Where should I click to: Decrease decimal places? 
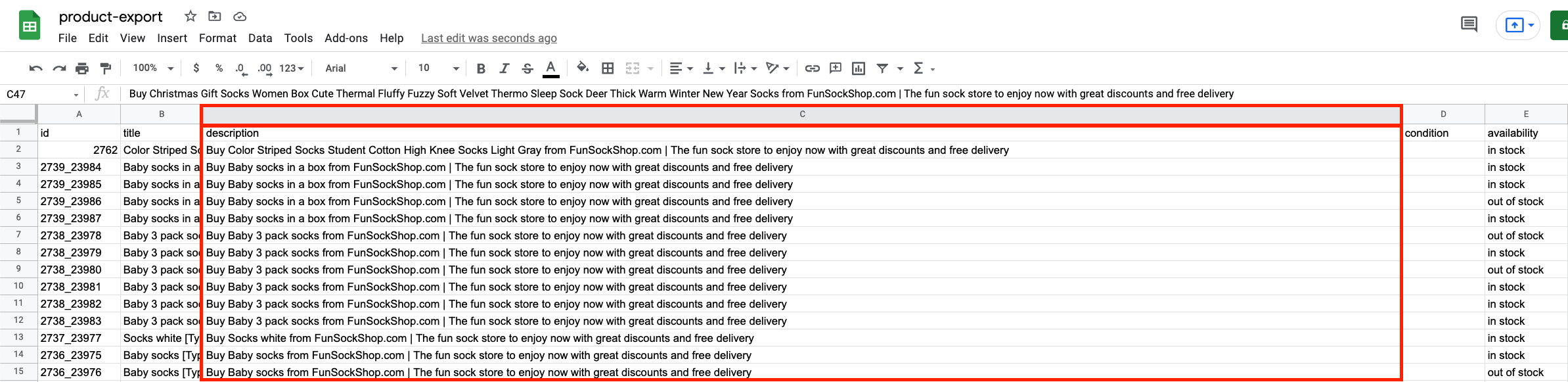[241, 68]
